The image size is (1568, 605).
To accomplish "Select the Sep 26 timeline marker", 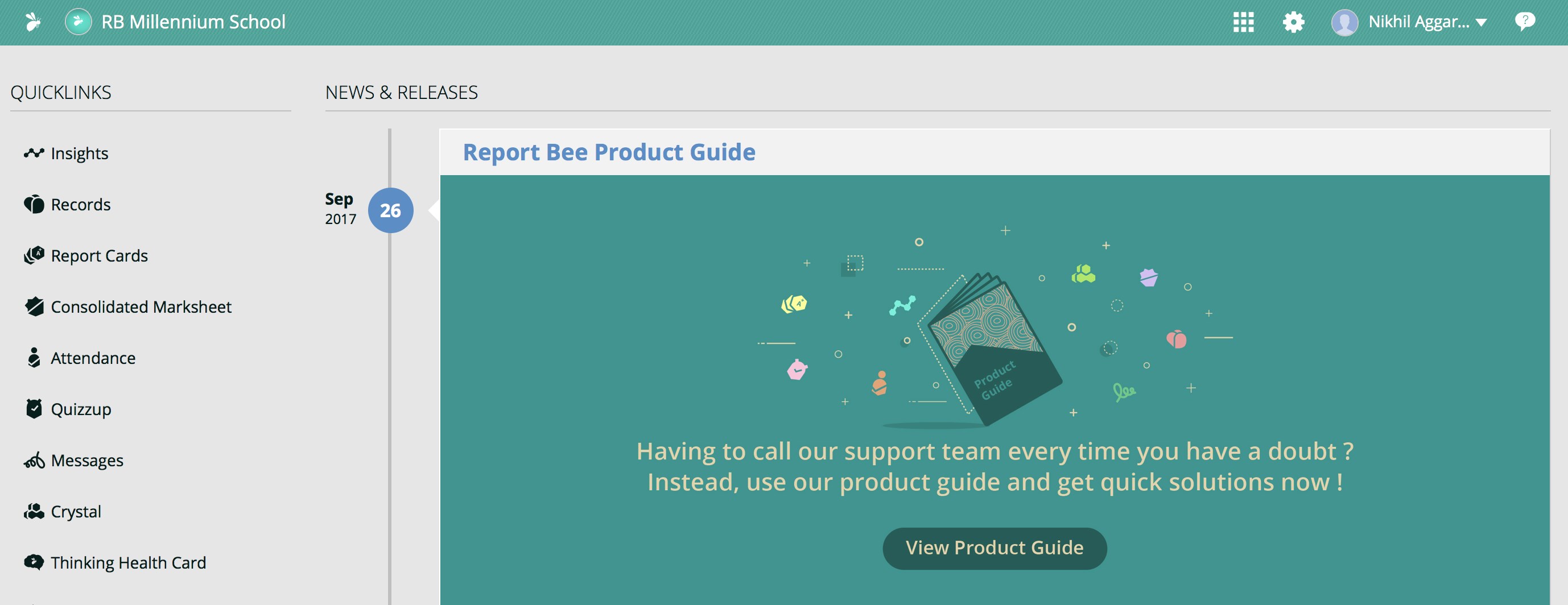I will tap(390, 210).
